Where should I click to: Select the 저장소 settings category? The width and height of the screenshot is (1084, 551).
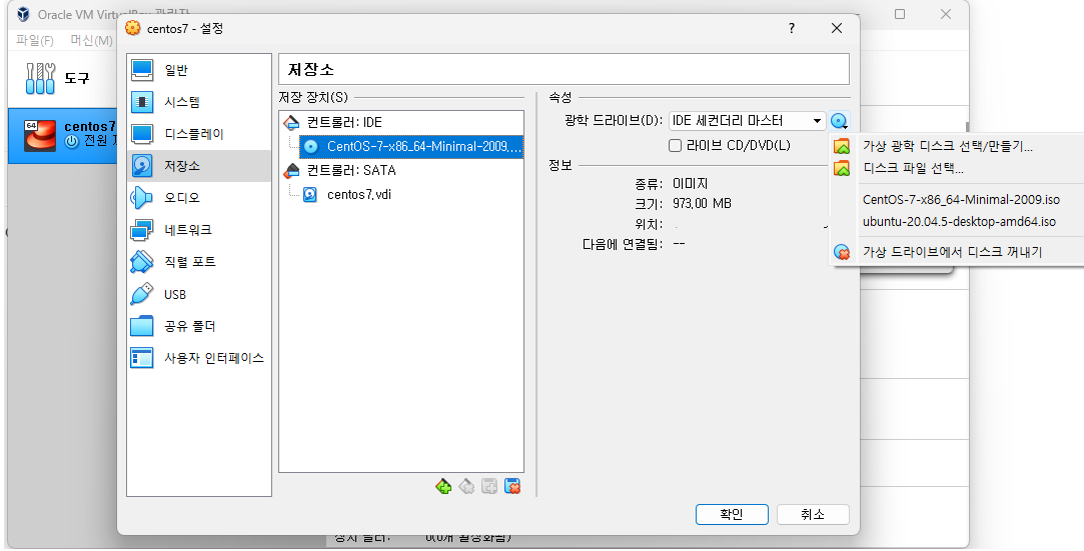(x=199, y=166)
